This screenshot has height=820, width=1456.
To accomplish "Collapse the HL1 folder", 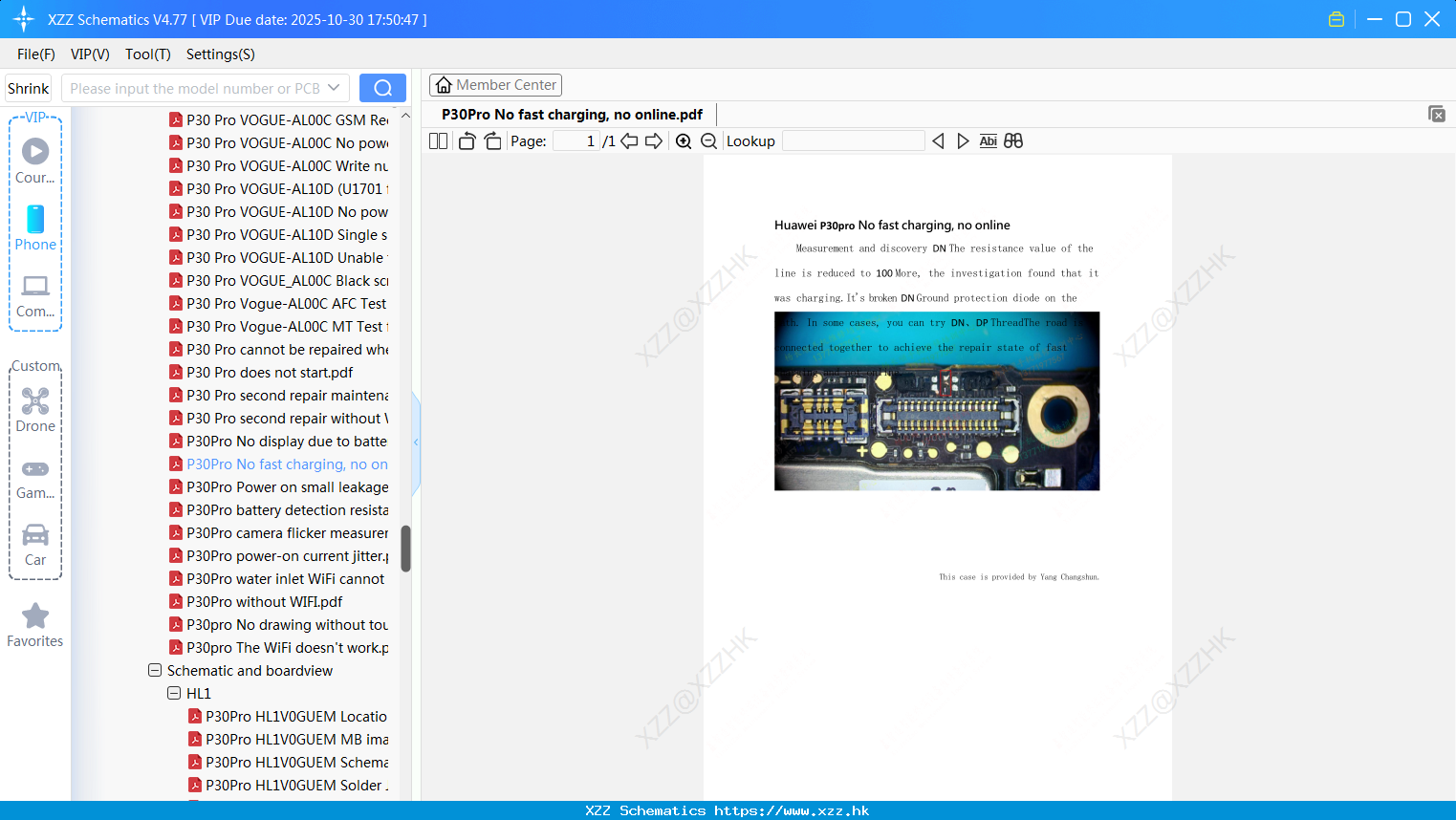I will [174, 694].
